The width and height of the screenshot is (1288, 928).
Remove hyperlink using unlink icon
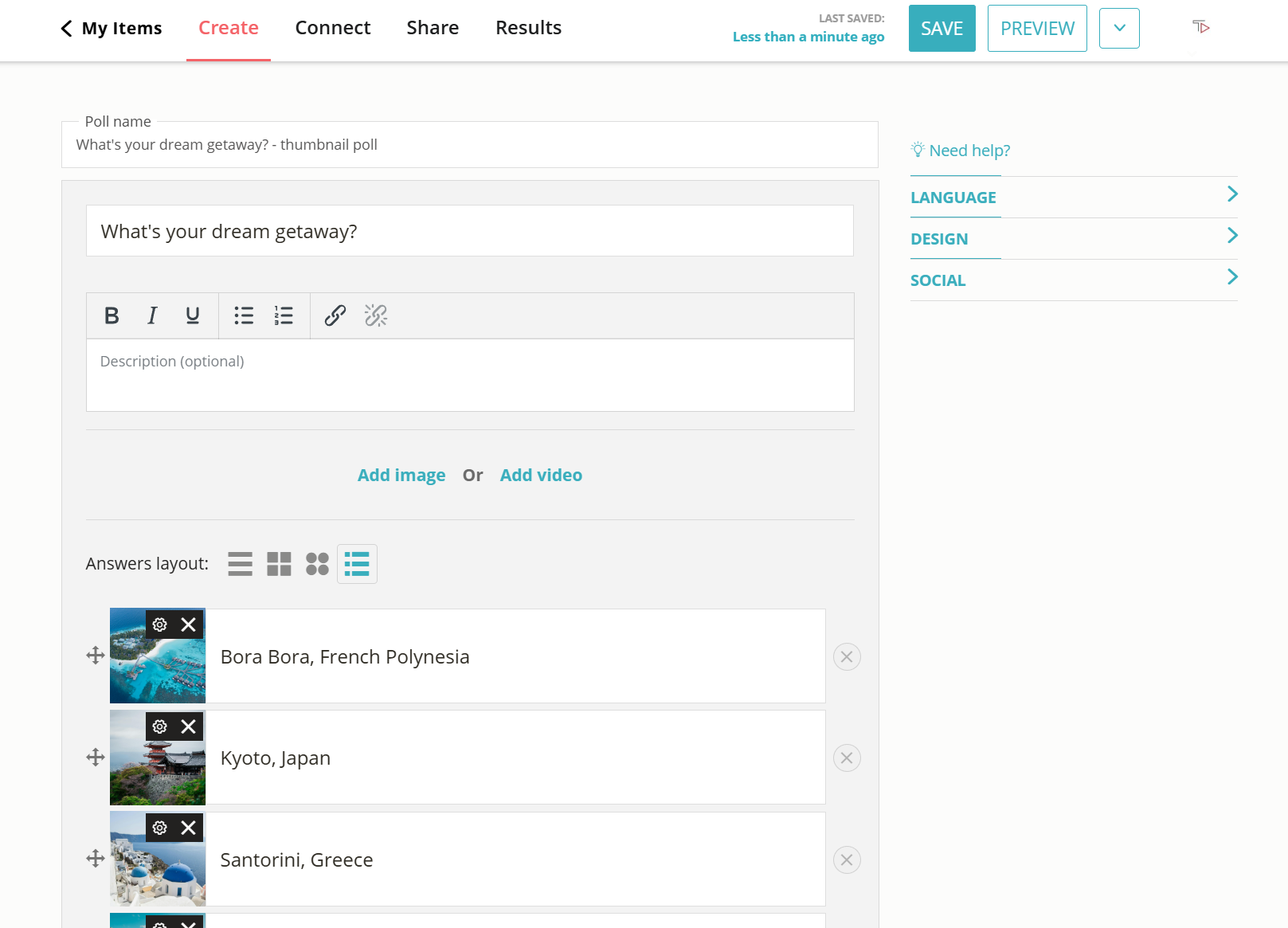[376, 315]
